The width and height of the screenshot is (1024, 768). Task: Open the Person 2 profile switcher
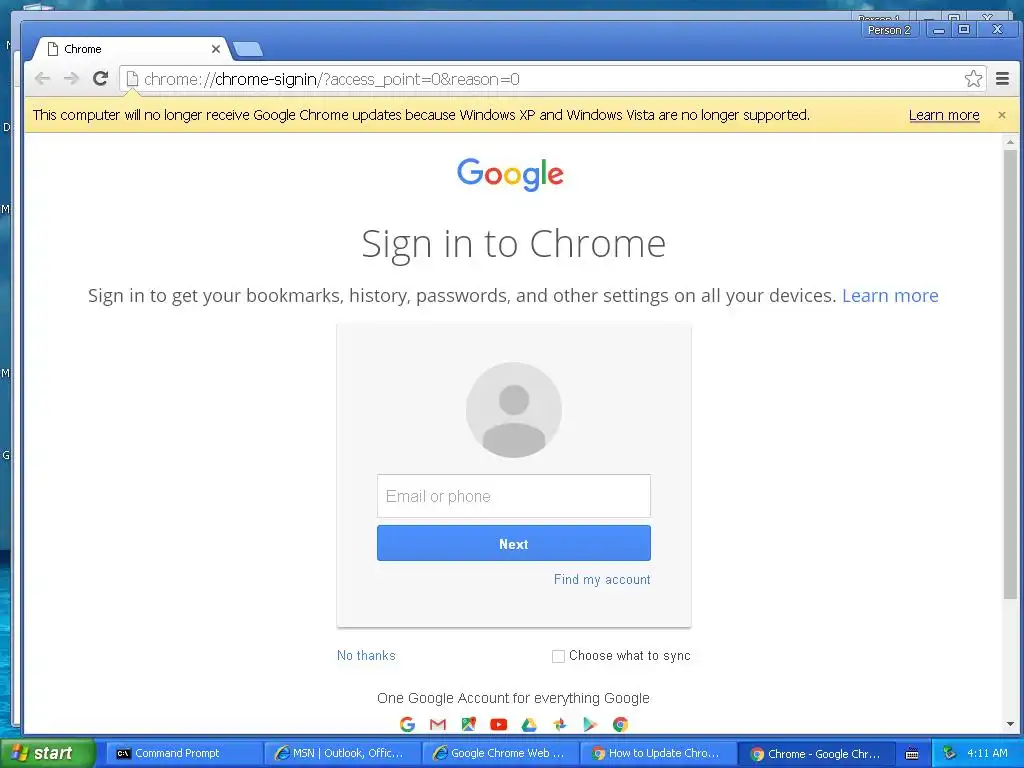point(889,30)
